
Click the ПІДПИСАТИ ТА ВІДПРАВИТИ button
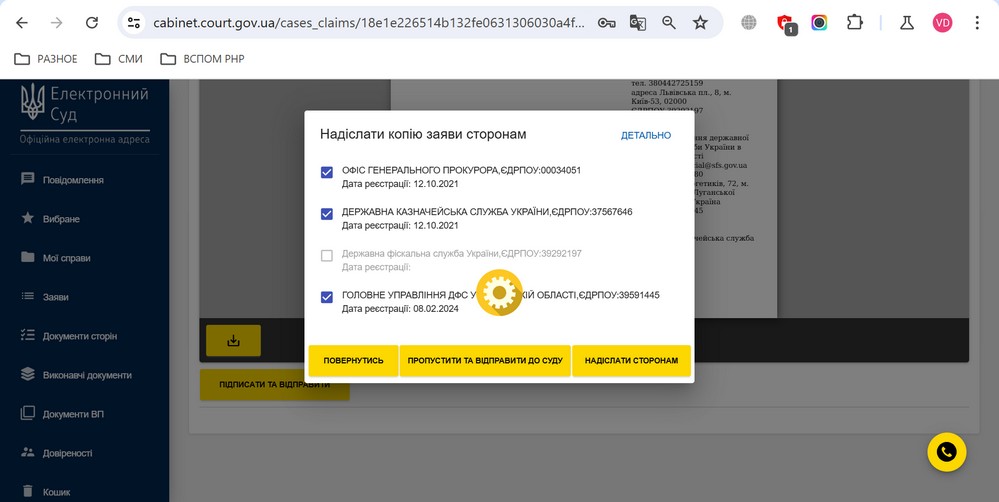click(275, 385)
